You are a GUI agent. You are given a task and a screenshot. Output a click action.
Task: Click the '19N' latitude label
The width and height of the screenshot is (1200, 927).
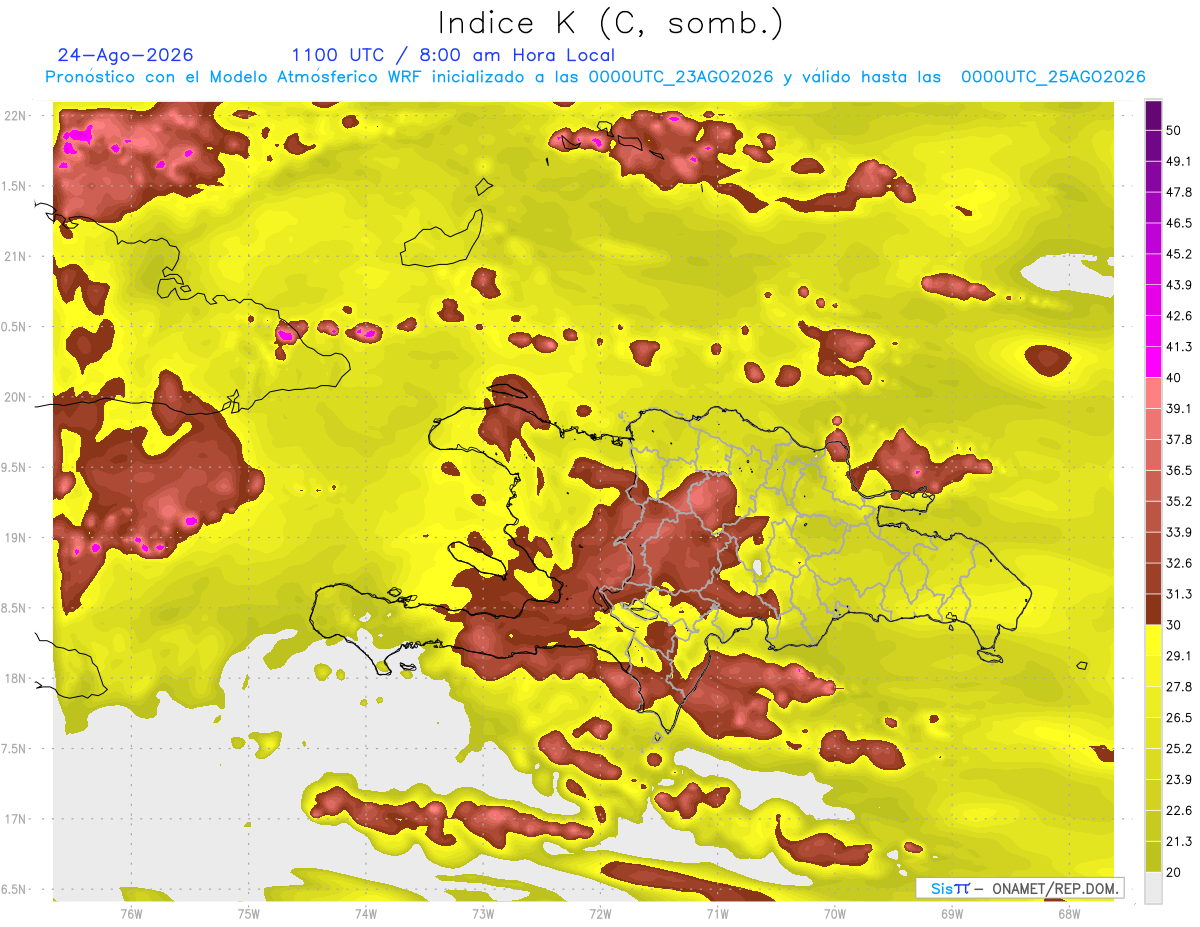pyautogui.click(x=16, y=537)
